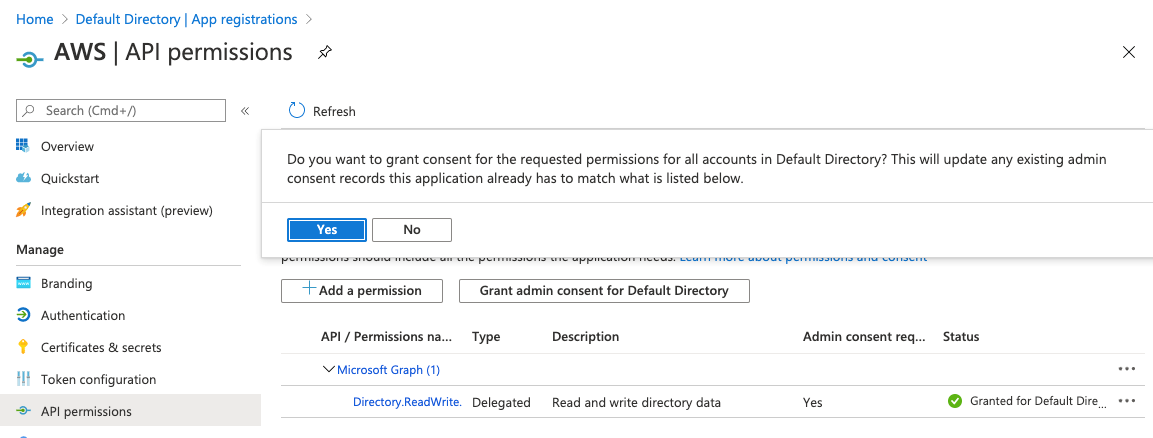Open more options for Directory.ReadWrite row

coord(1127,401)
